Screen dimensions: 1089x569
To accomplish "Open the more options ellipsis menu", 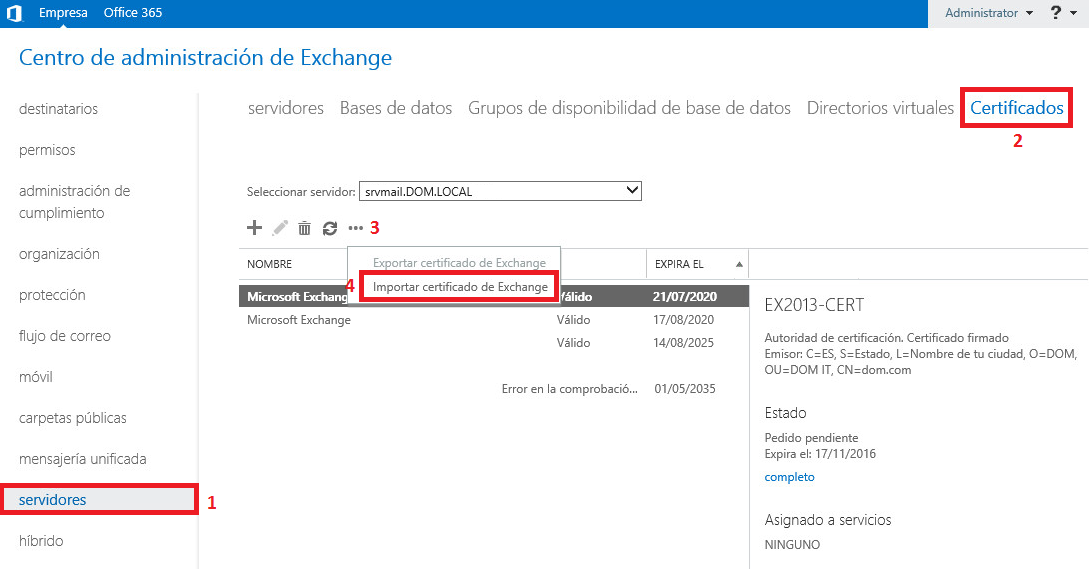I will click(x=356, y=228).
